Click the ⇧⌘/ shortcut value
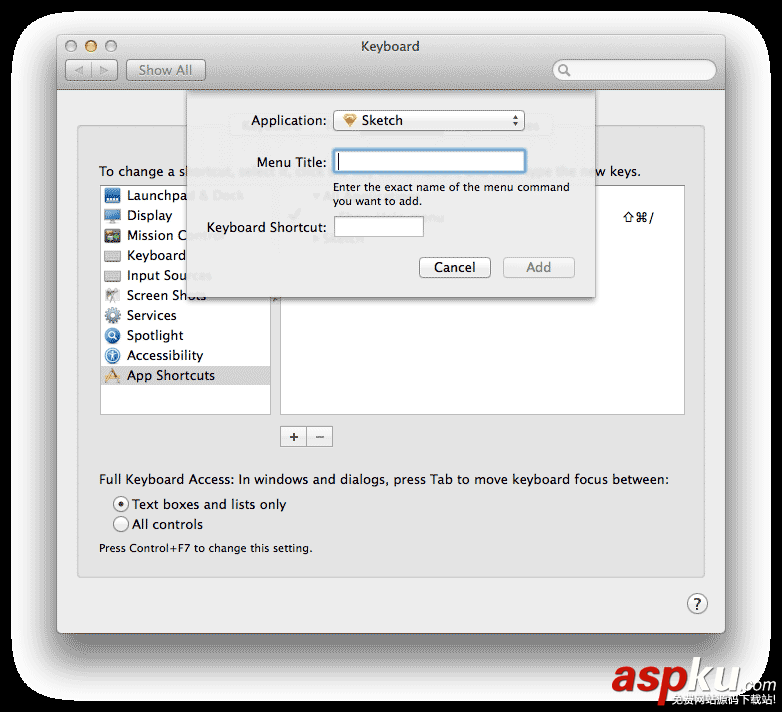This screenshot has height=712, width=782. (x=638, y=217)
